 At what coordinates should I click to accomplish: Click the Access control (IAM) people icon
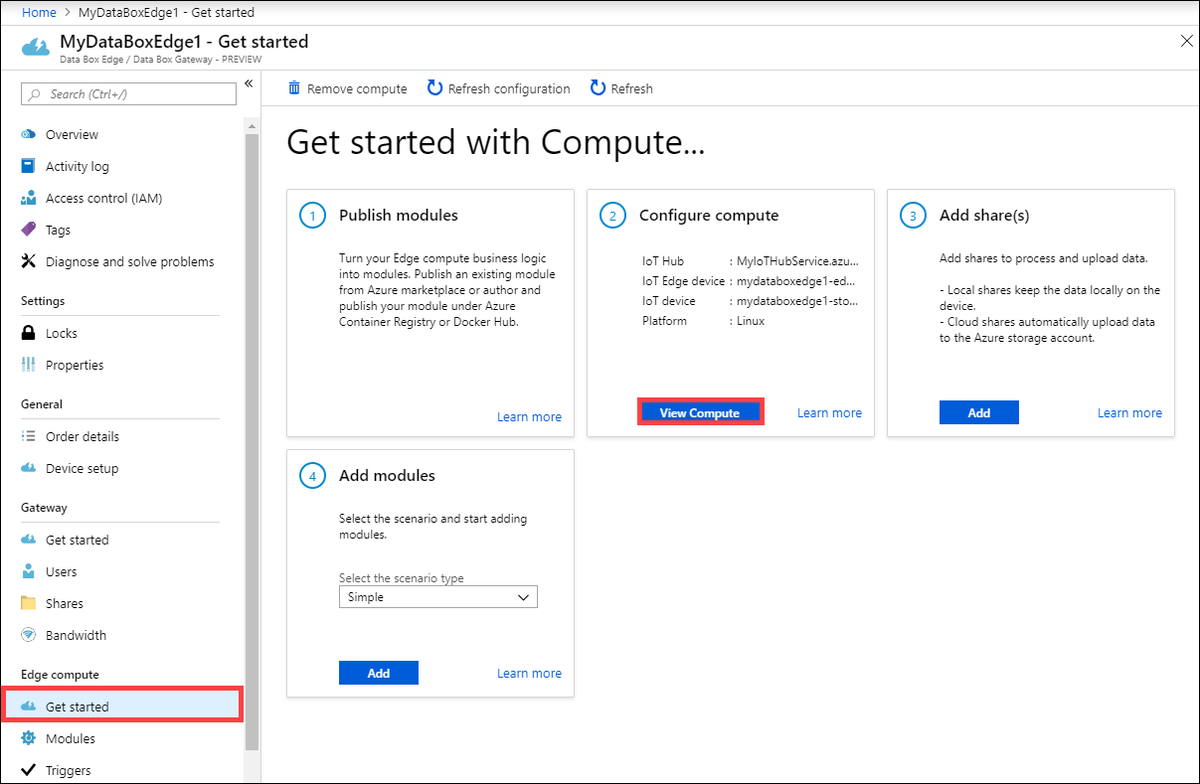(x=29, y=199)
